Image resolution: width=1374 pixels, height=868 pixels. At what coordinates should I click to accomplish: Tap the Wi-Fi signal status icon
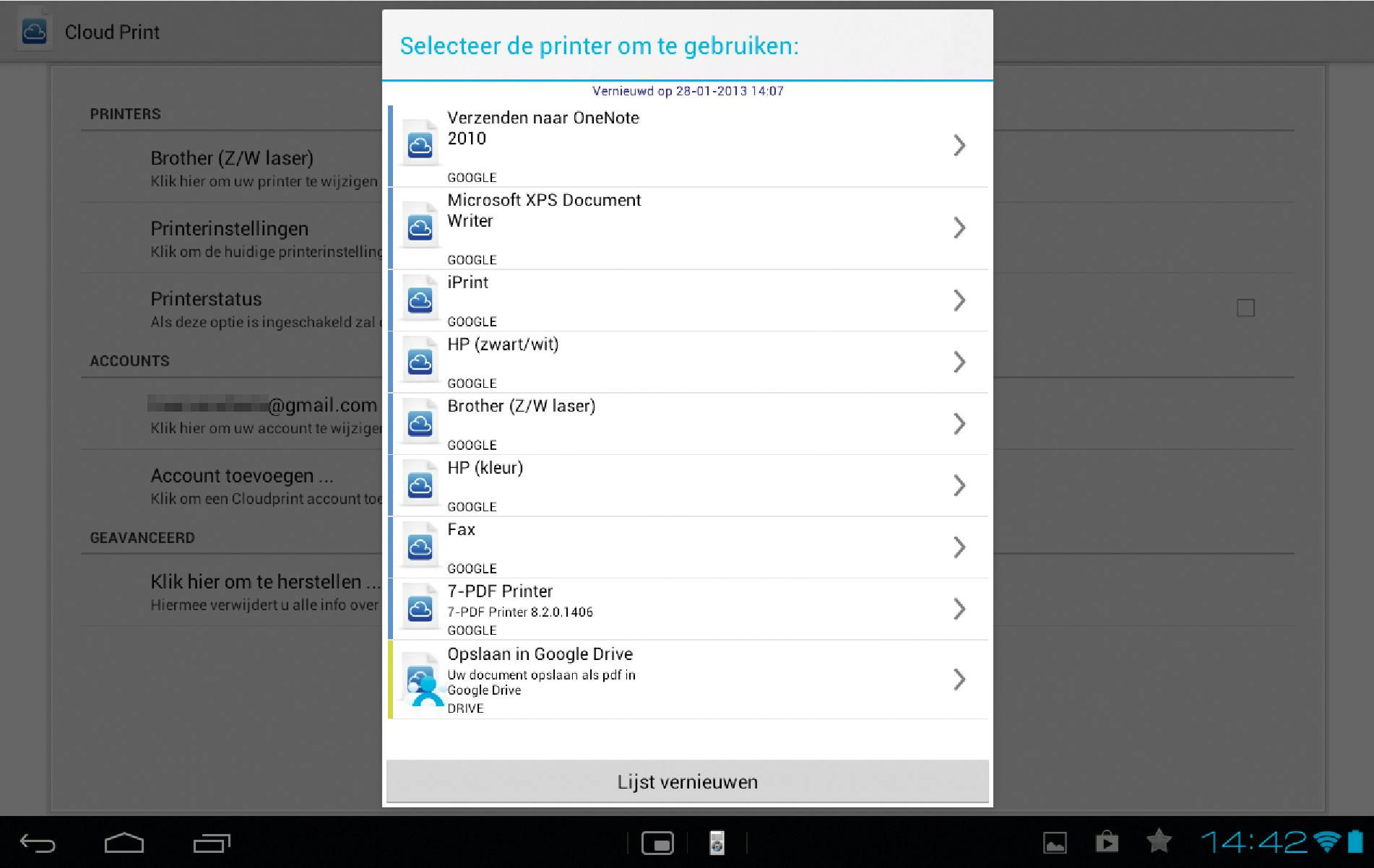1327,841
